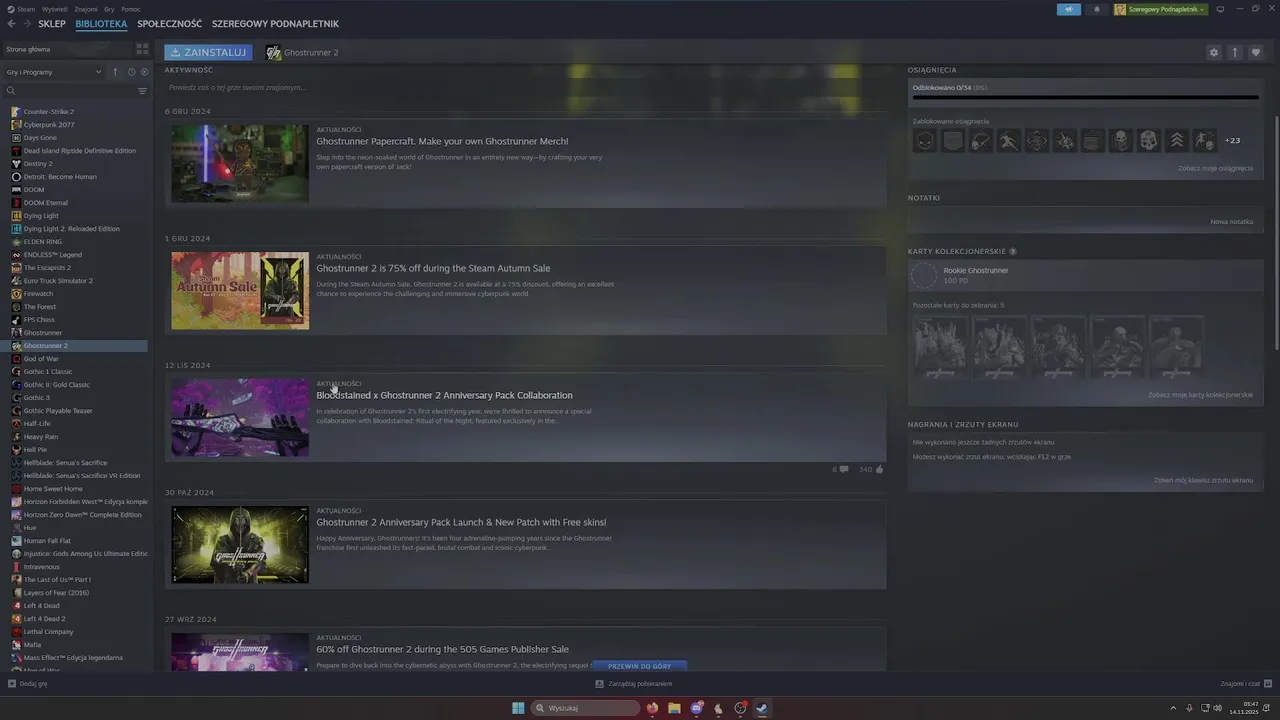1280x720 pixels.
Task: Open the Gry menu
Action: coord(109,9)
